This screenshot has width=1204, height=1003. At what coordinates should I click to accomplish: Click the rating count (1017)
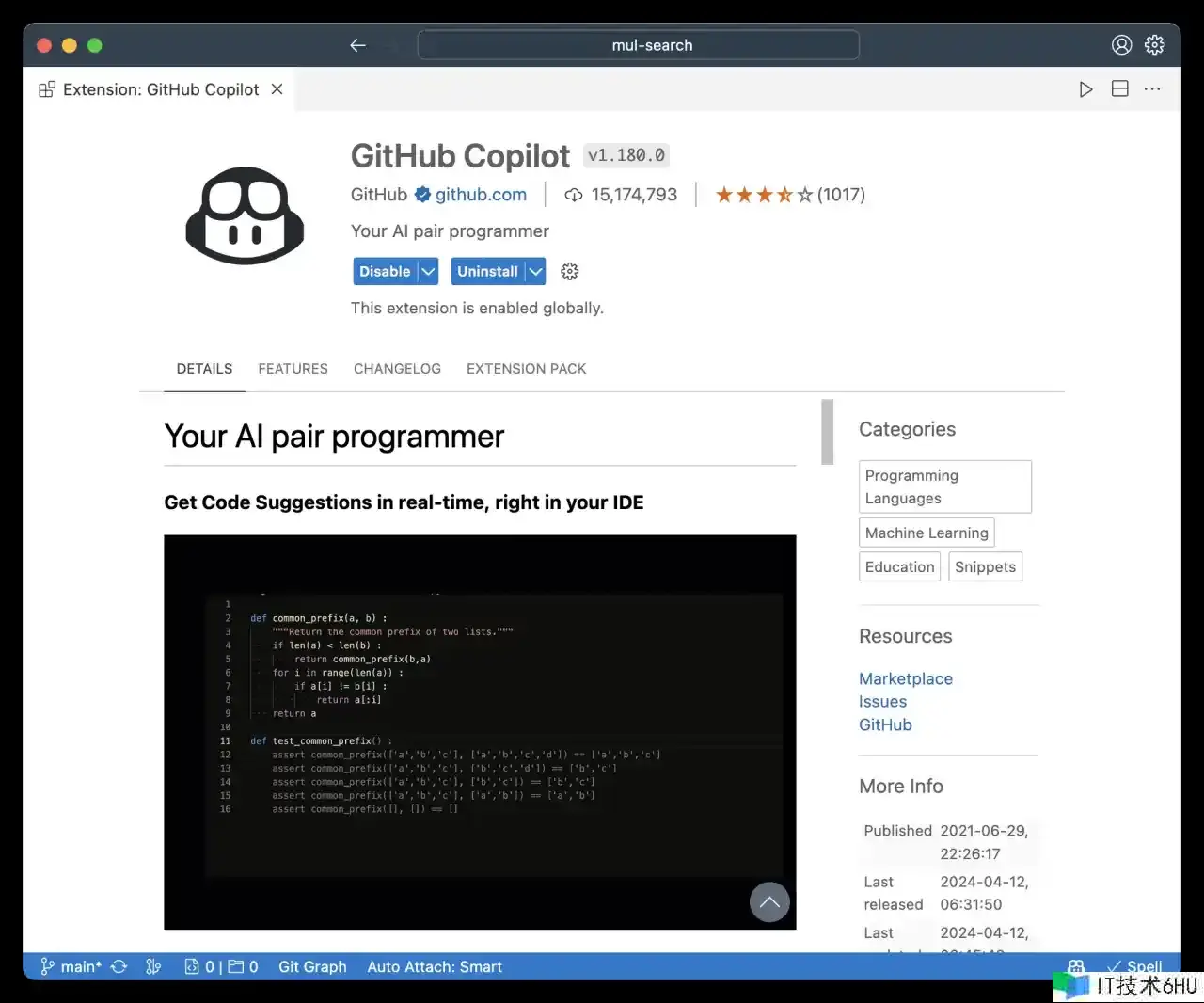[841, 195]
